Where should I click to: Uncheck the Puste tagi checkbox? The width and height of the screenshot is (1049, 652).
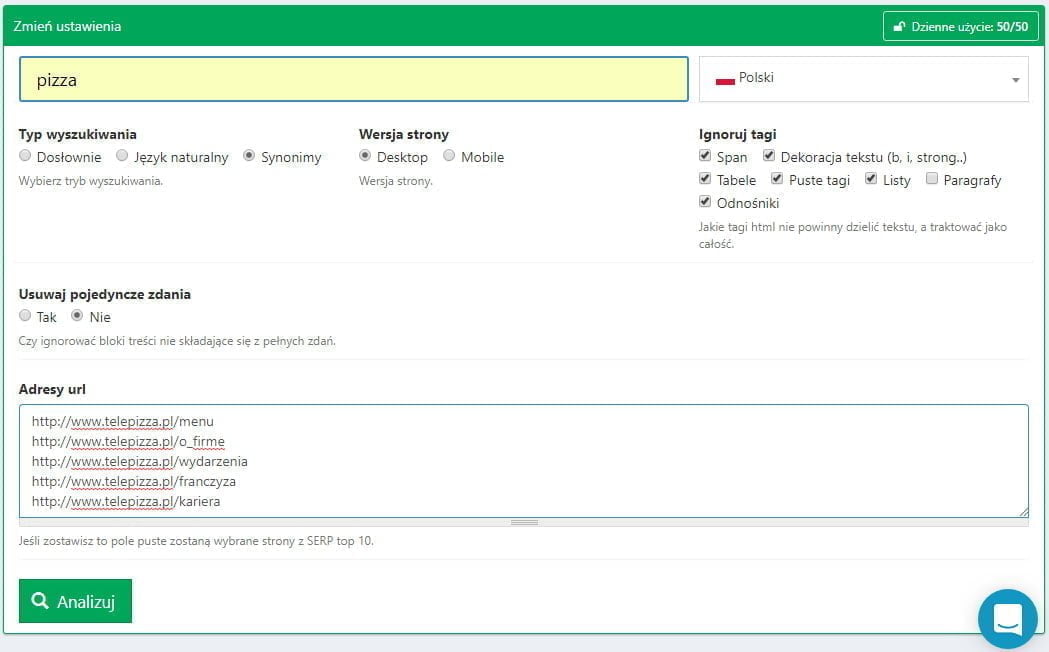point(778,179)
